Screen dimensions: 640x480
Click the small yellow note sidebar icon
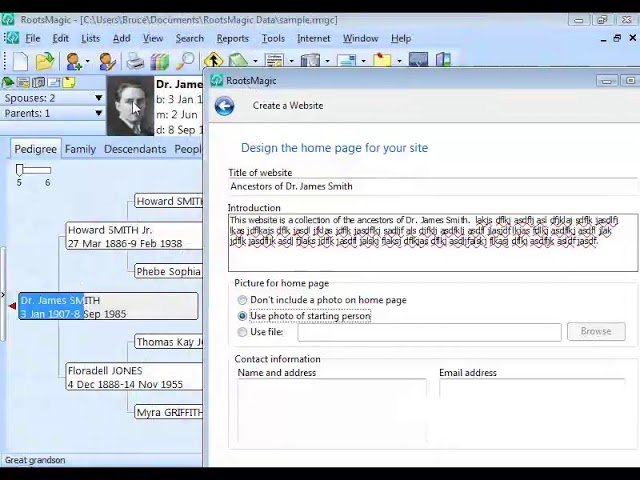(x=69, y=82)
